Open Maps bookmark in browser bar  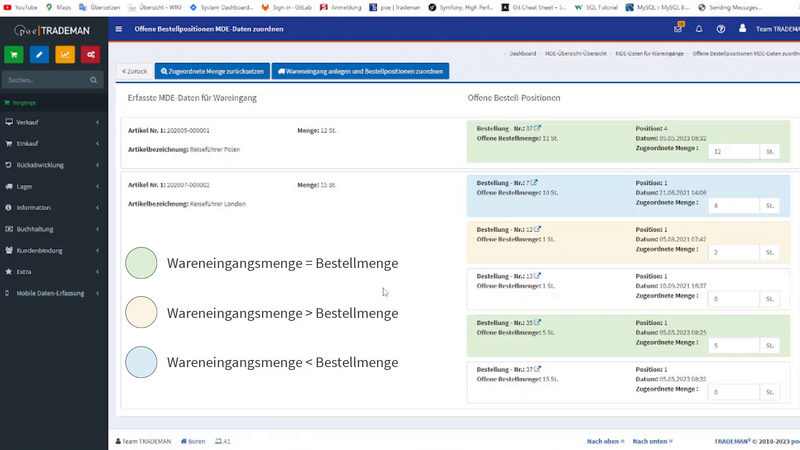[x=59, y=7]
